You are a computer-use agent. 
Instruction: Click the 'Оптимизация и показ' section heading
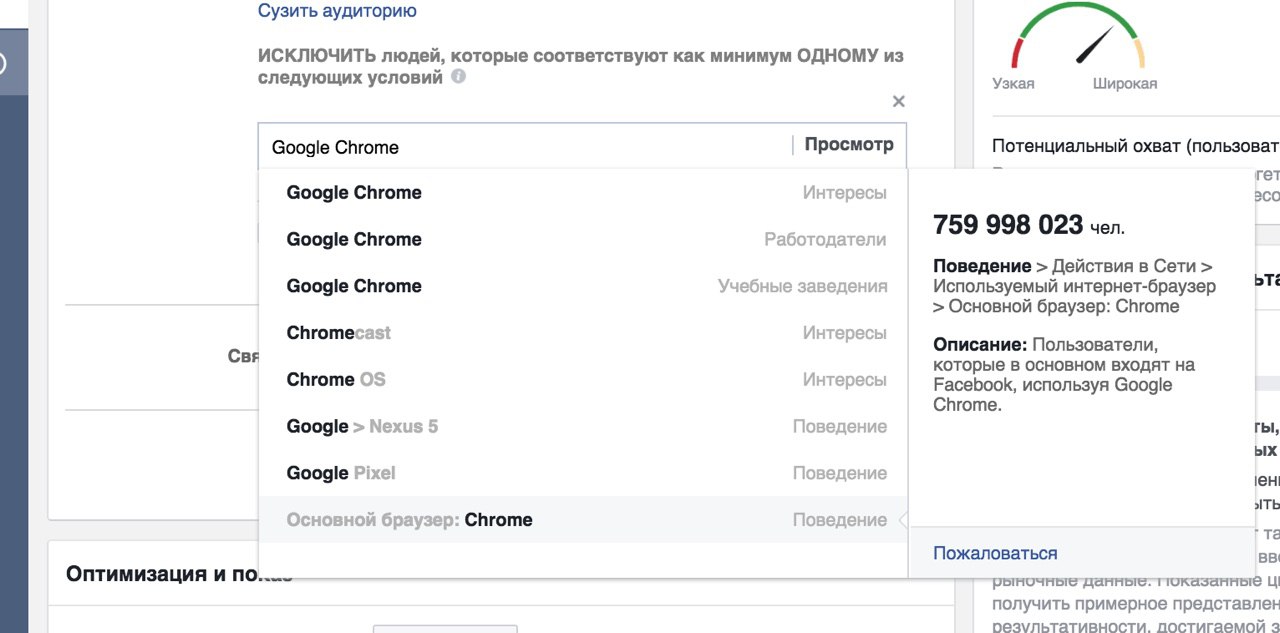(179, 574)
